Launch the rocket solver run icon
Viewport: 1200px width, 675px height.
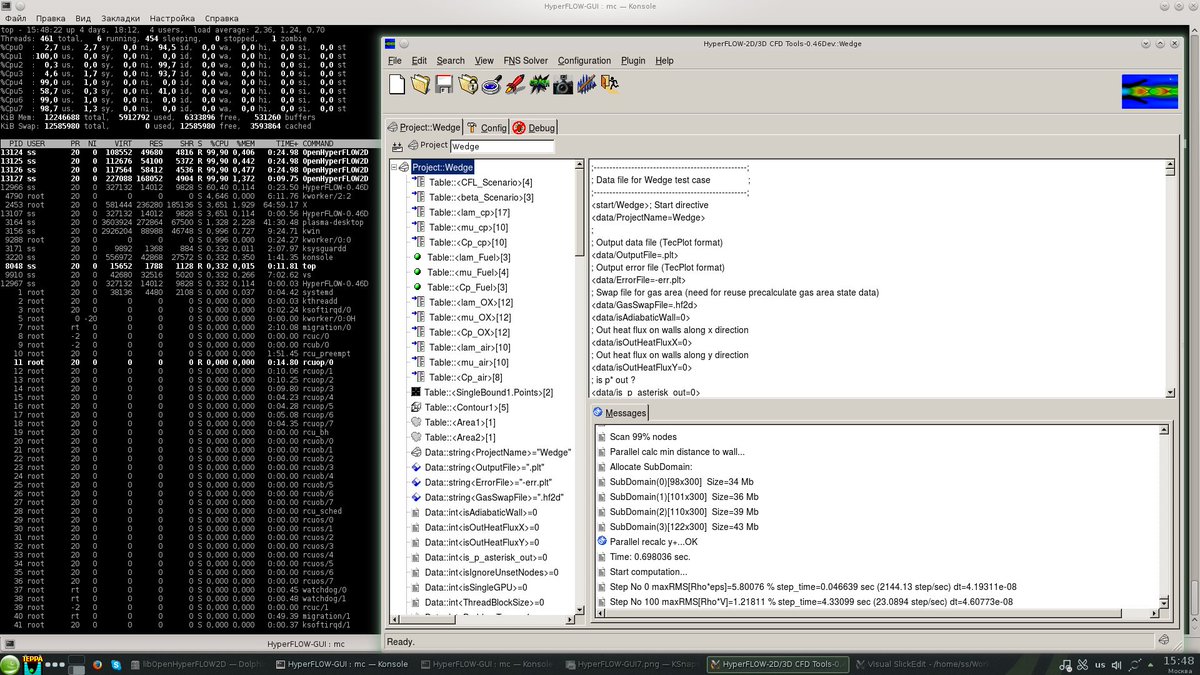(x=513, y=84)
